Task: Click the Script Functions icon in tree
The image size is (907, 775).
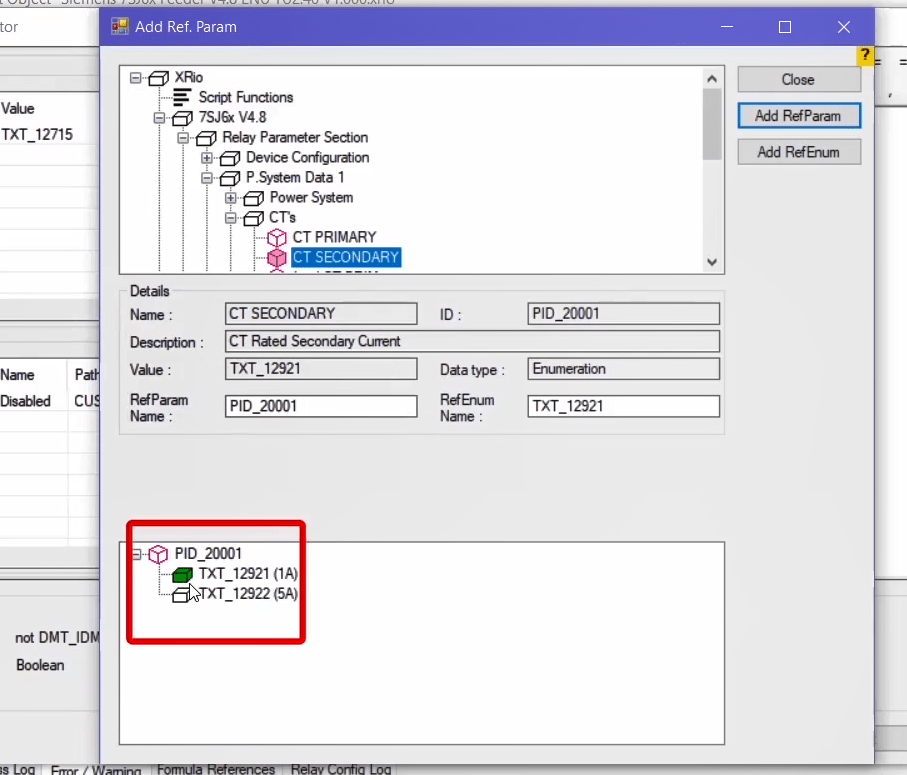Action: point(181,97)
